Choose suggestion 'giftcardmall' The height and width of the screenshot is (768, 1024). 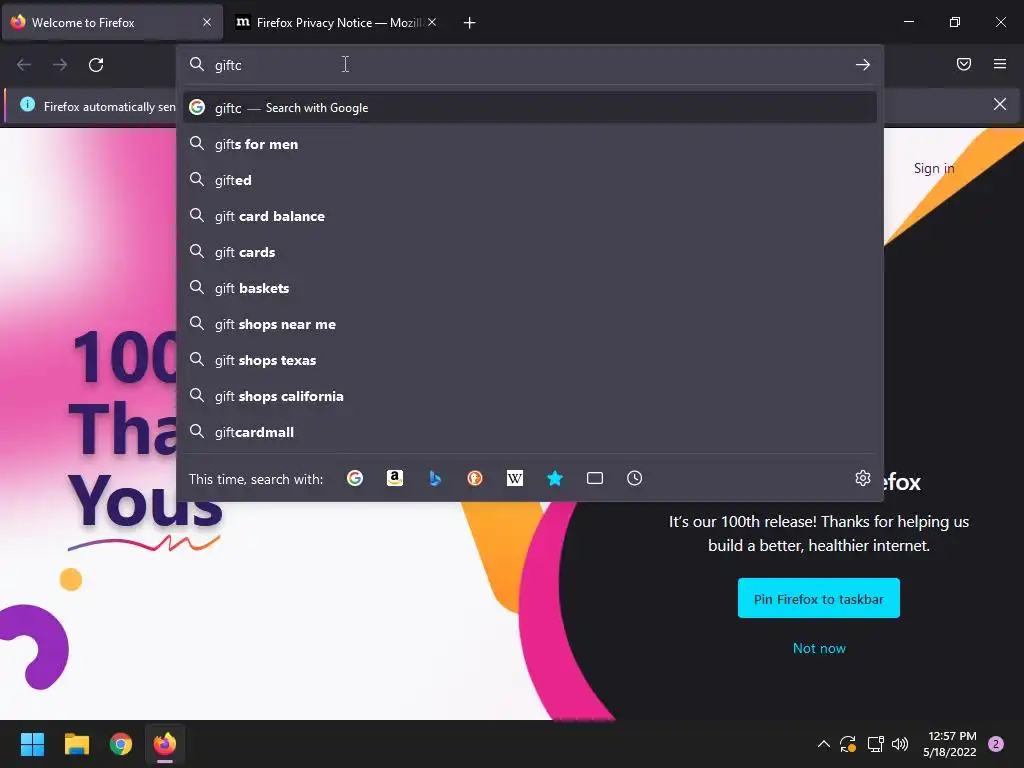pyautogui.click(x=530, y=432)
